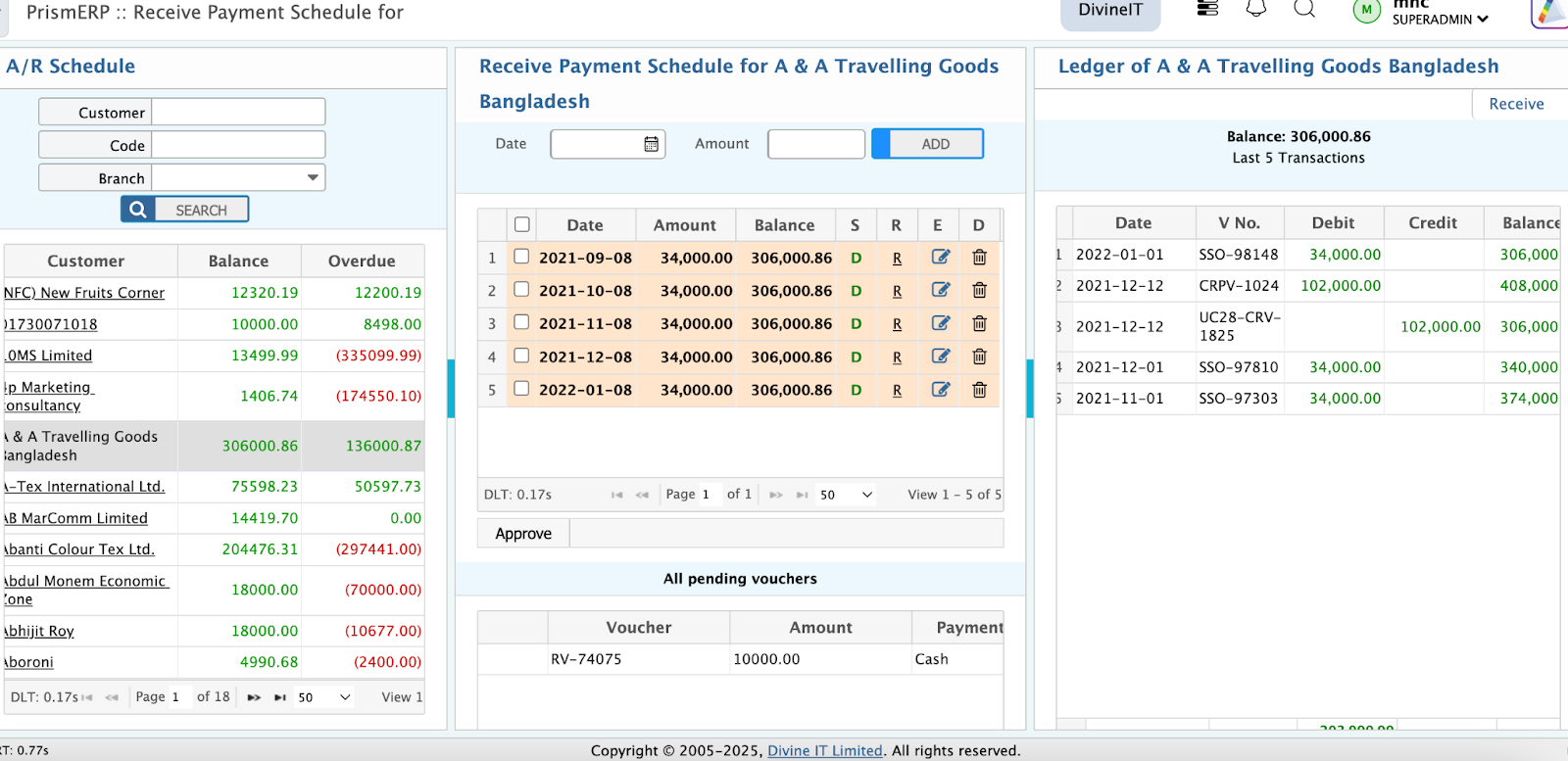Viewport: 1568px width, 761px height.
Task: Click edit icon for 2021-09-08 schedule row
Action: [x=940, y=258]
